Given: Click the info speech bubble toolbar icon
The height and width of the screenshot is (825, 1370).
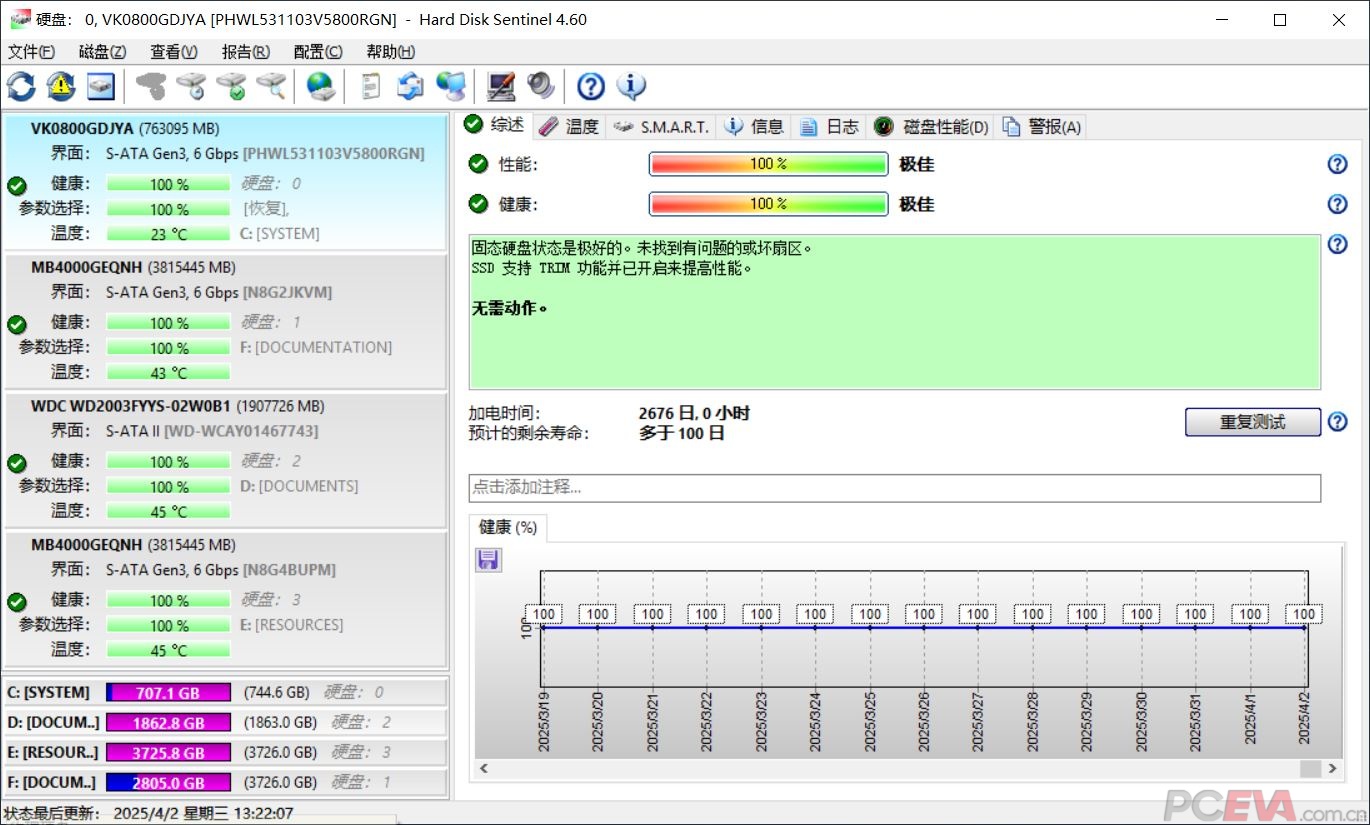Looking at the screenshot, I should 631,87.
